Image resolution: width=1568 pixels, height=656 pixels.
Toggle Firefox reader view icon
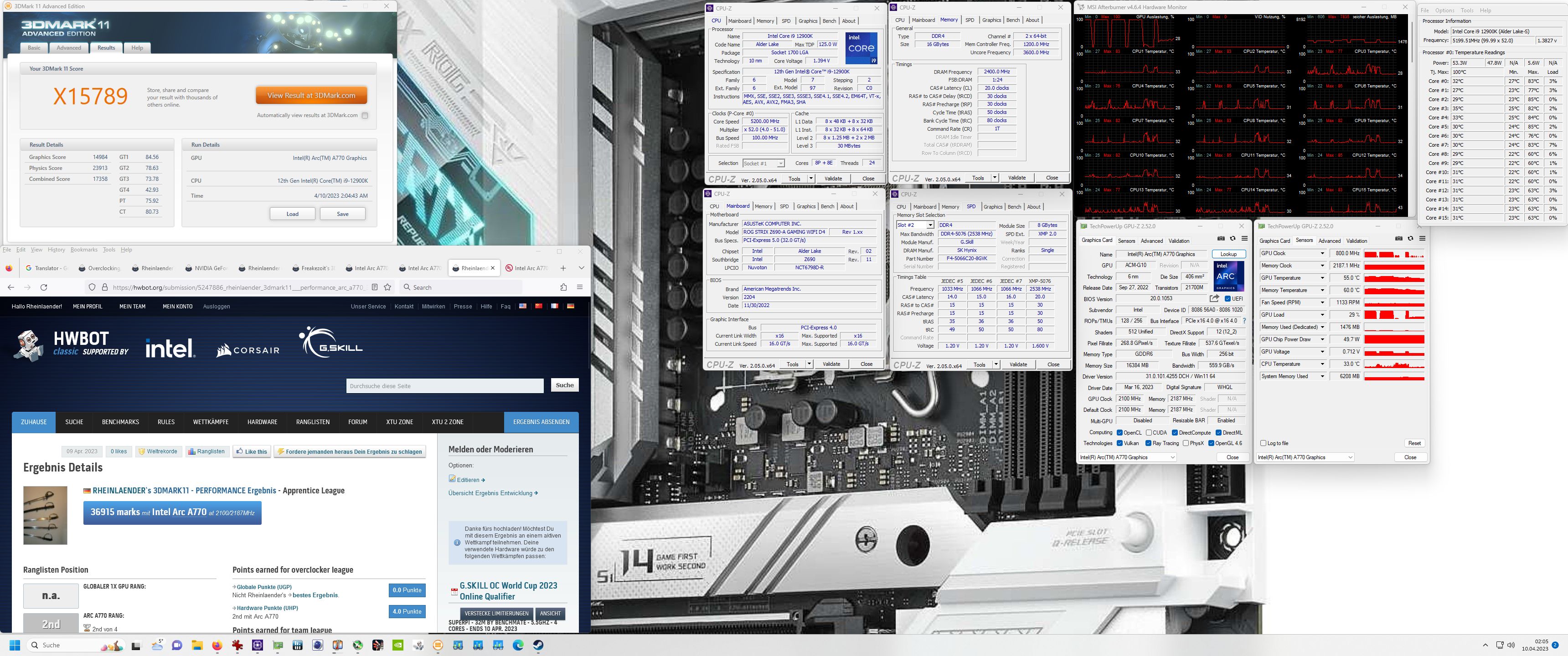click(374, 287)
